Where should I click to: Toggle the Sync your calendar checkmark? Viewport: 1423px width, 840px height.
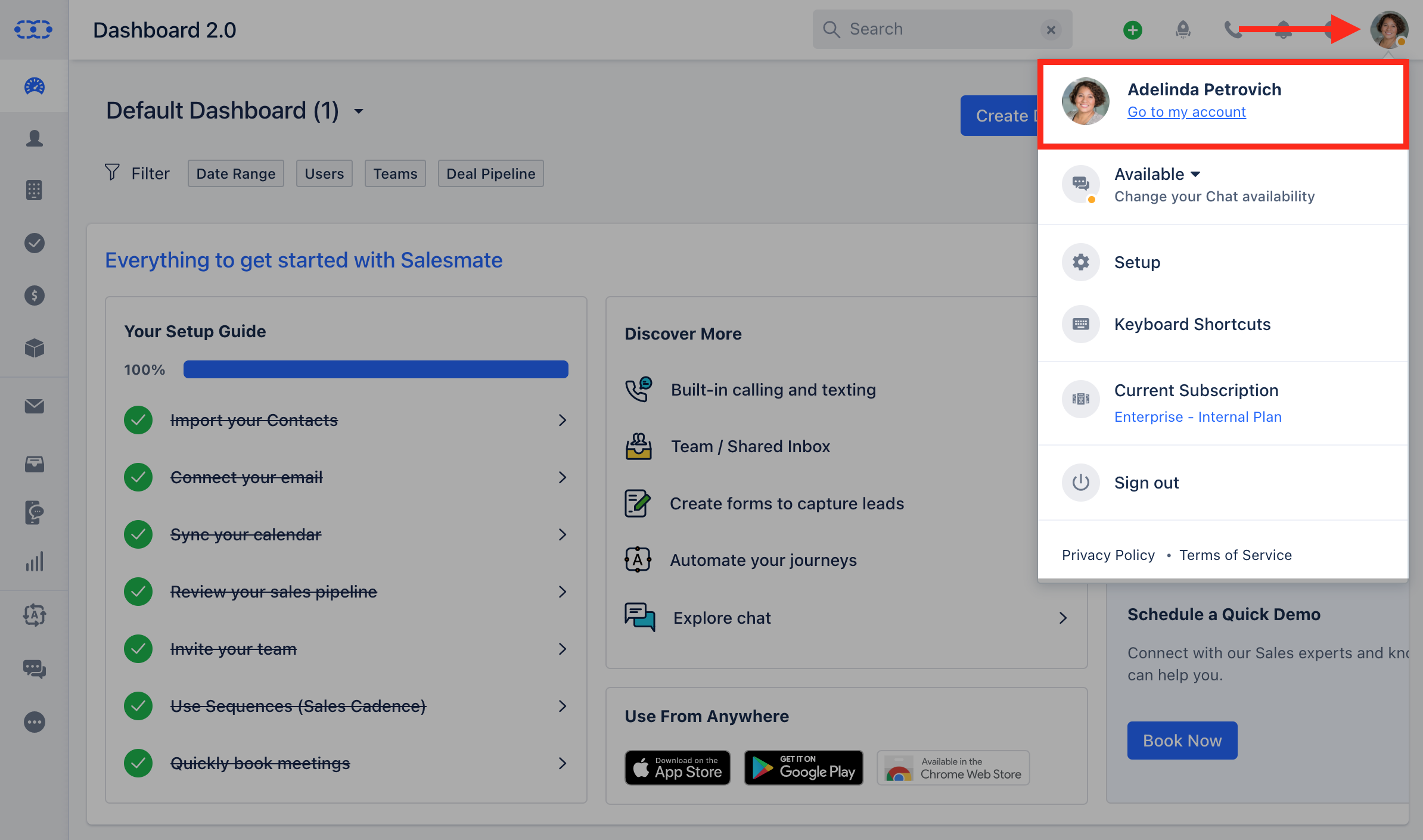click(138, 534)
